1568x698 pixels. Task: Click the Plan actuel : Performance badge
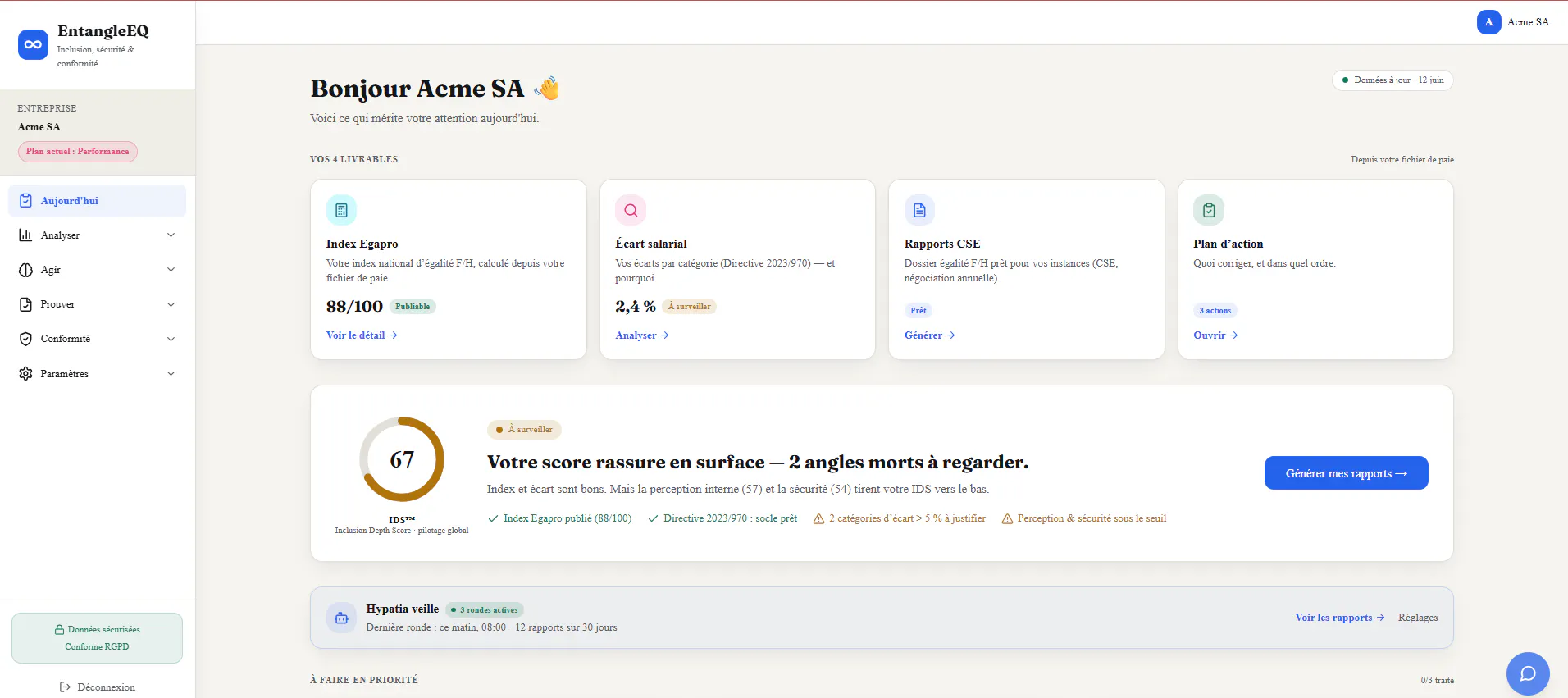[78, 152]
